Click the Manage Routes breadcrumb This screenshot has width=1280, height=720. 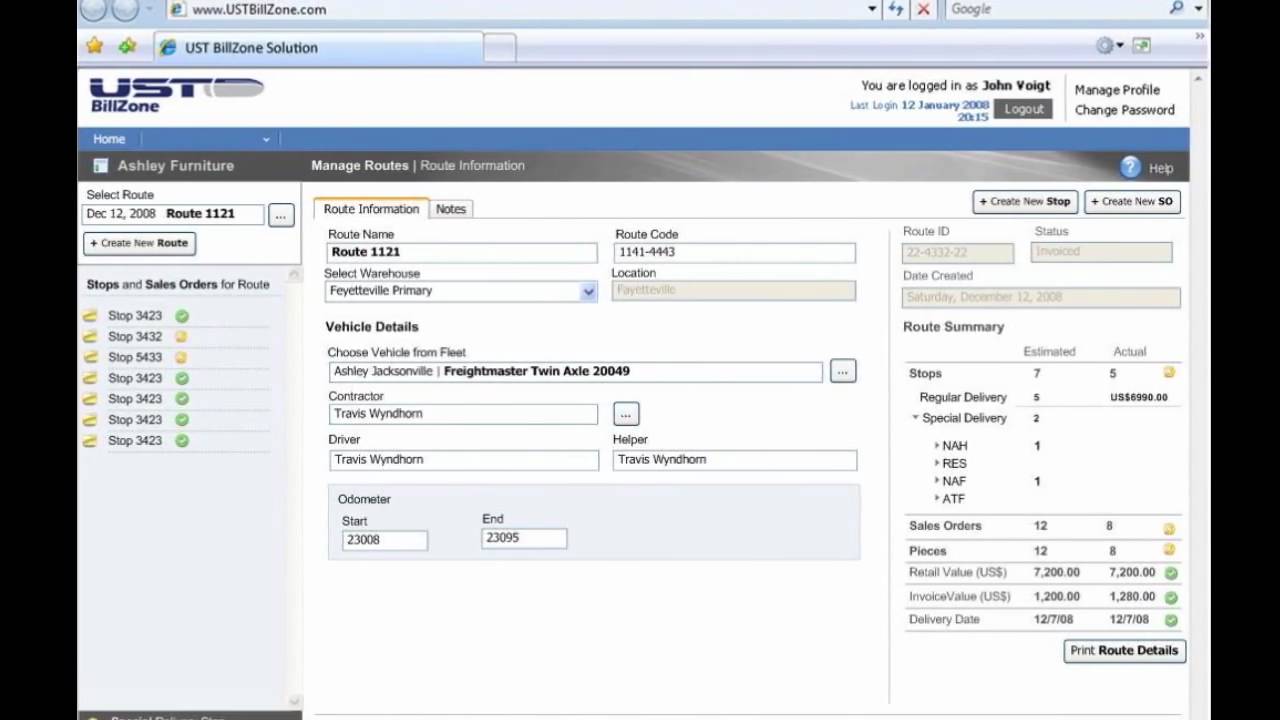(359, 166)
